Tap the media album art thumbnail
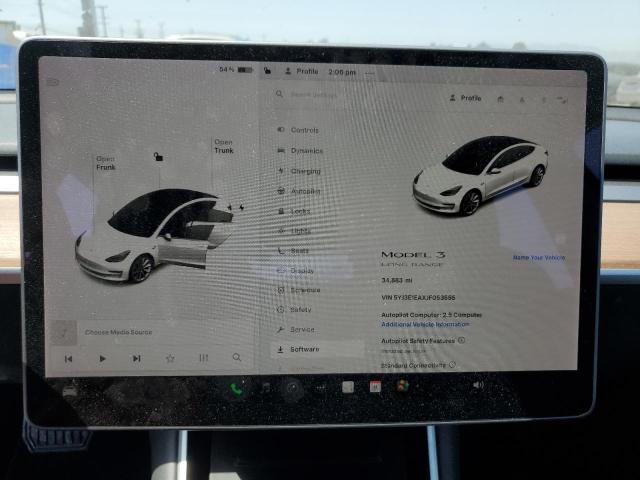This screenshot has height=480, width=640. click(64, 333)
